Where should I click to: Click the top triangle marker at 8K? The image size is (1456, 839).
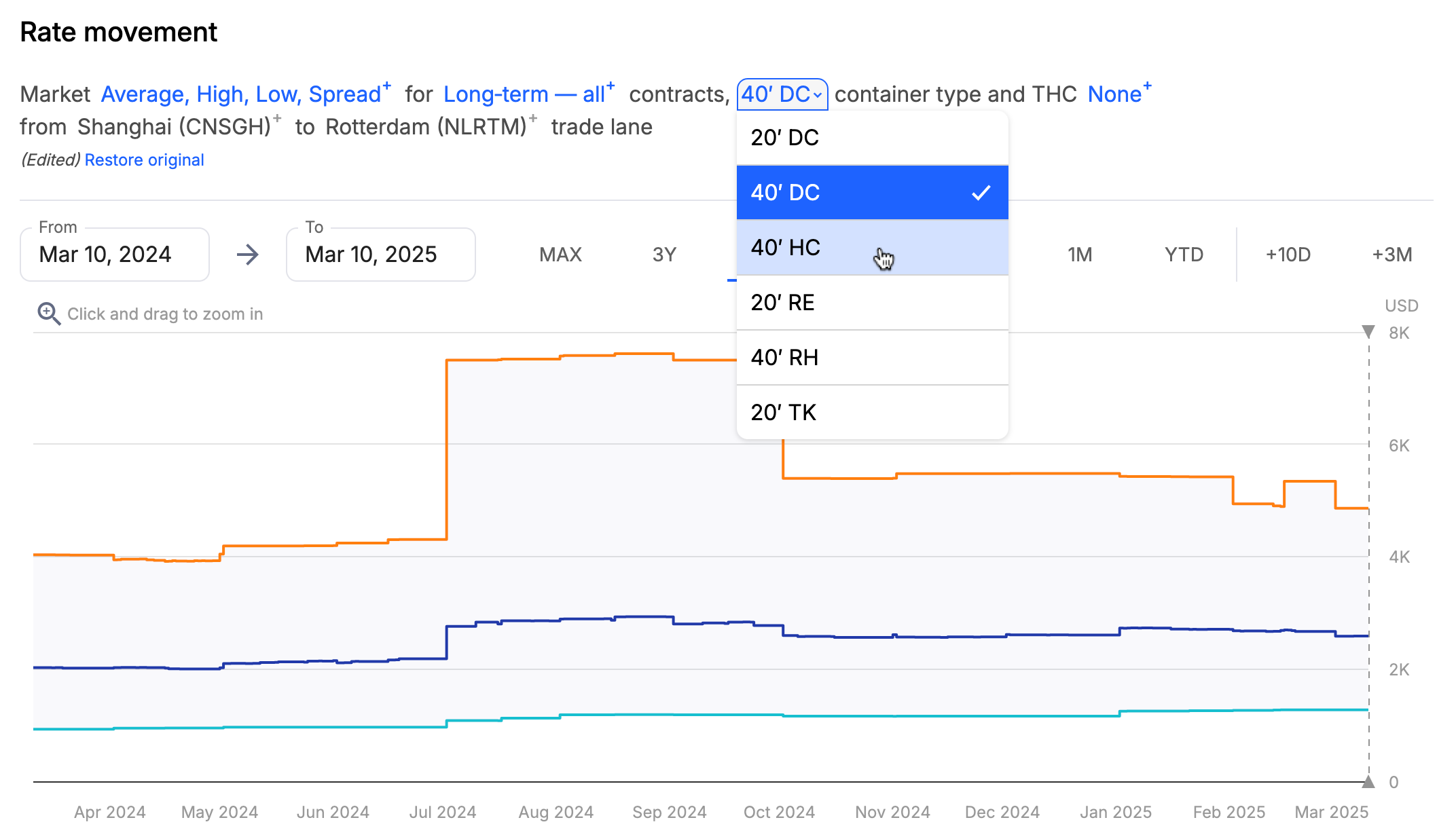tap(1368, 332)
